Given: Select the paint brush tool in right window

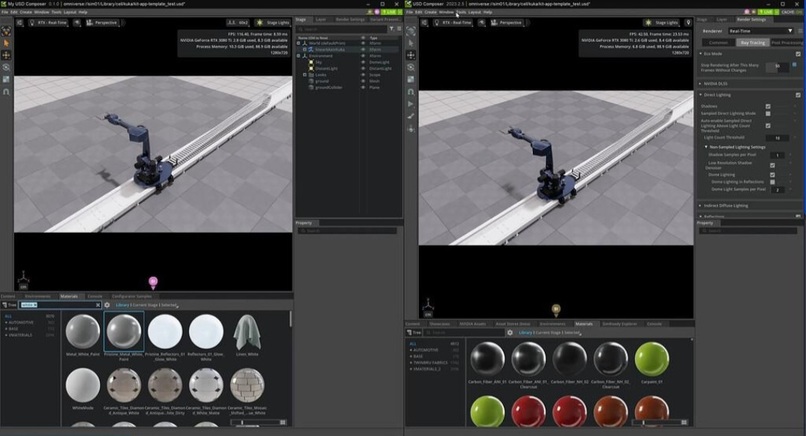Looking at the screenshot, I should pos(411,116).
